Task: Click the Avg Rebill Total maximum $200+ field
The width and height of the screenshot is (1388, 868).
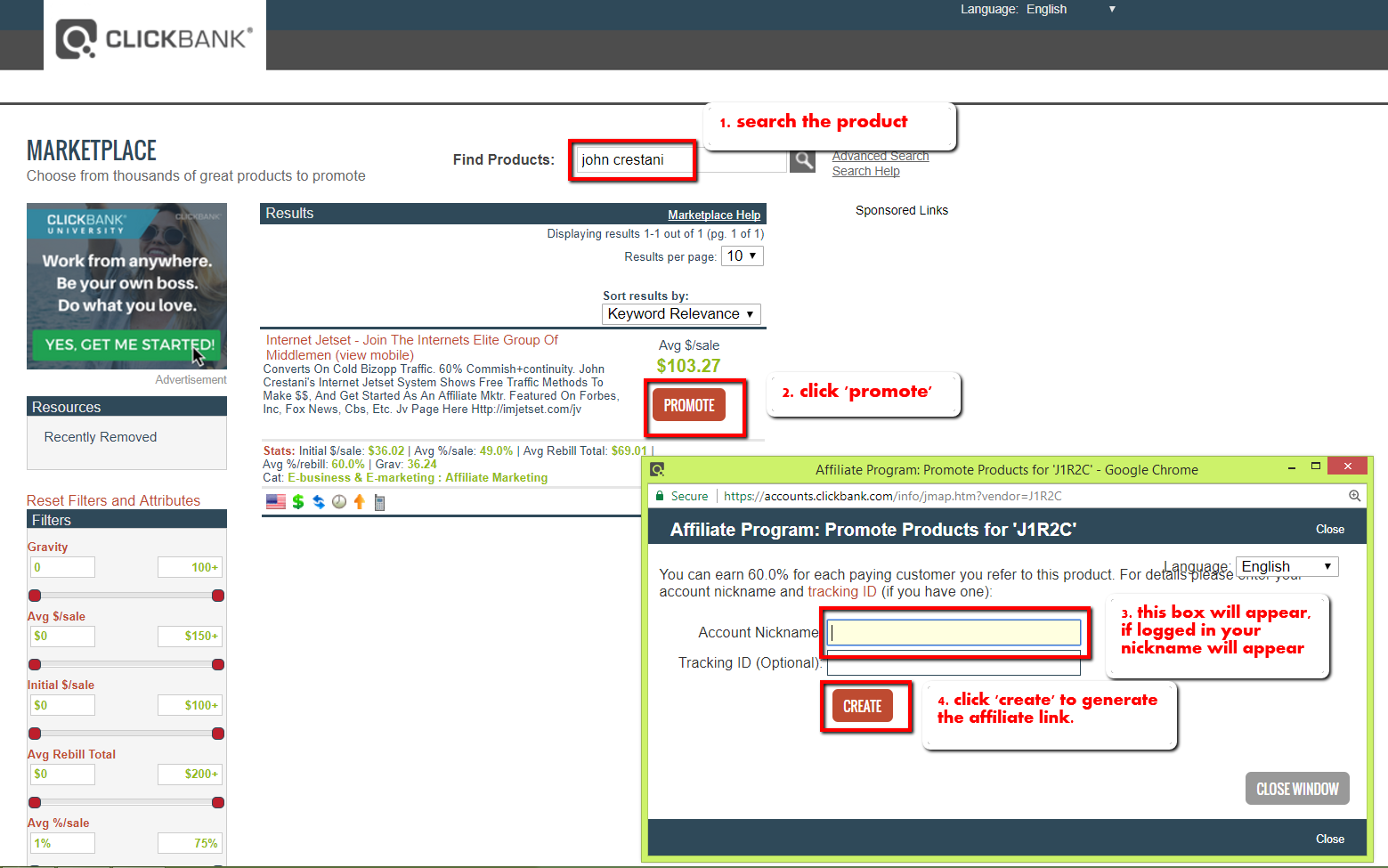Action: coord(191,774)
